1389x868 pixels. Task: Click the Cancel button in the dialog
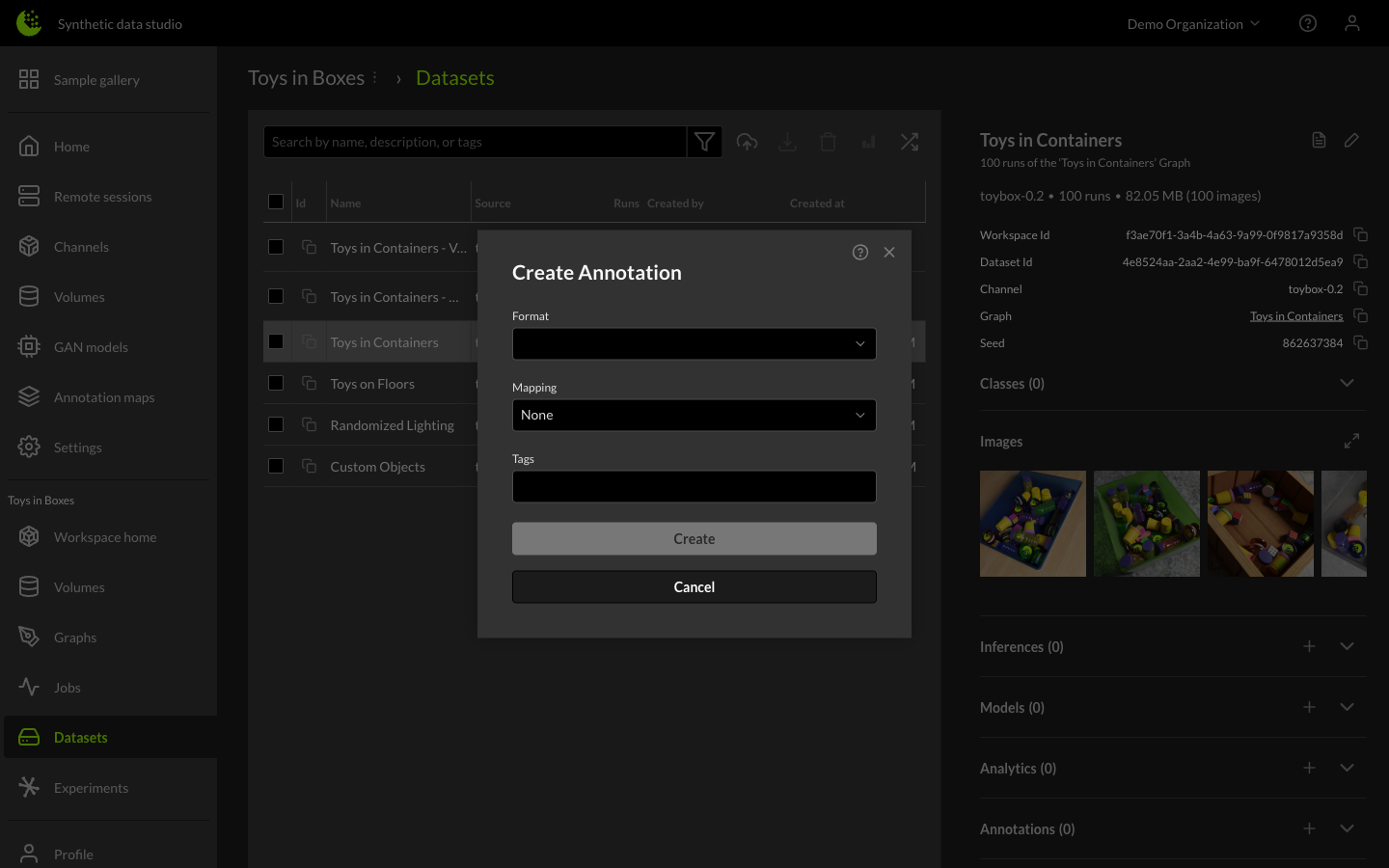click(x=694, y=586)
